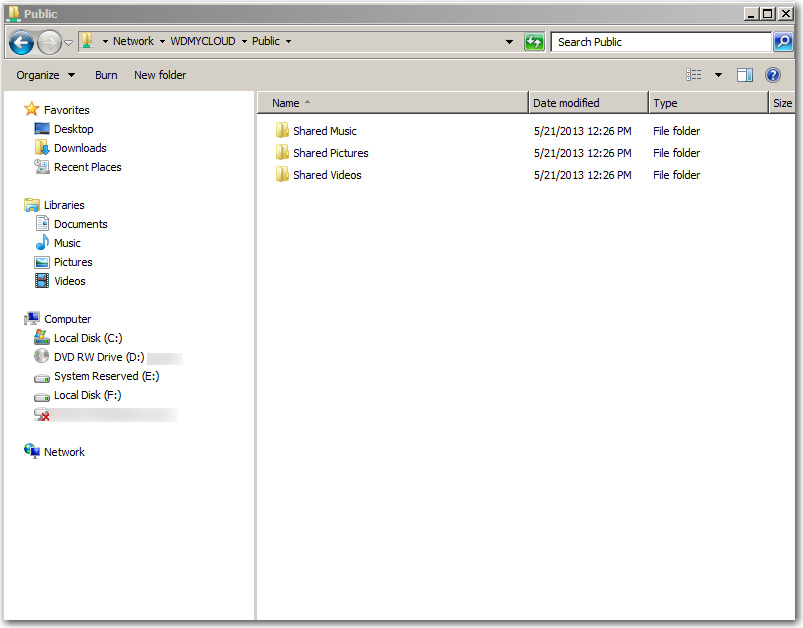Sort by the Size column header
Image resolution: width=803 pixels, height=628 pixels.
point(782,103)
